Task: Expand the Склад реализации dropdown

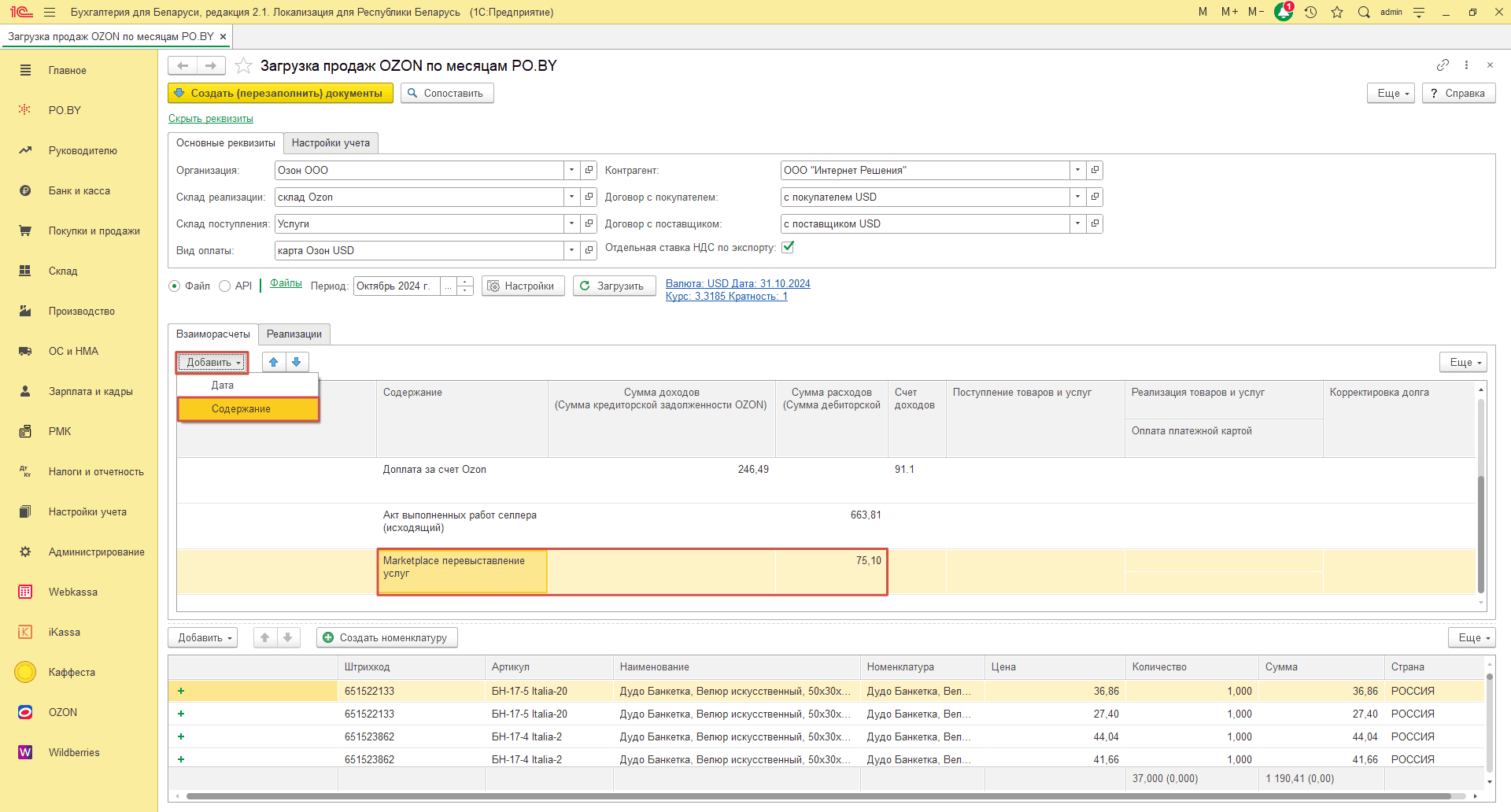Action: [x=572, y=197]
